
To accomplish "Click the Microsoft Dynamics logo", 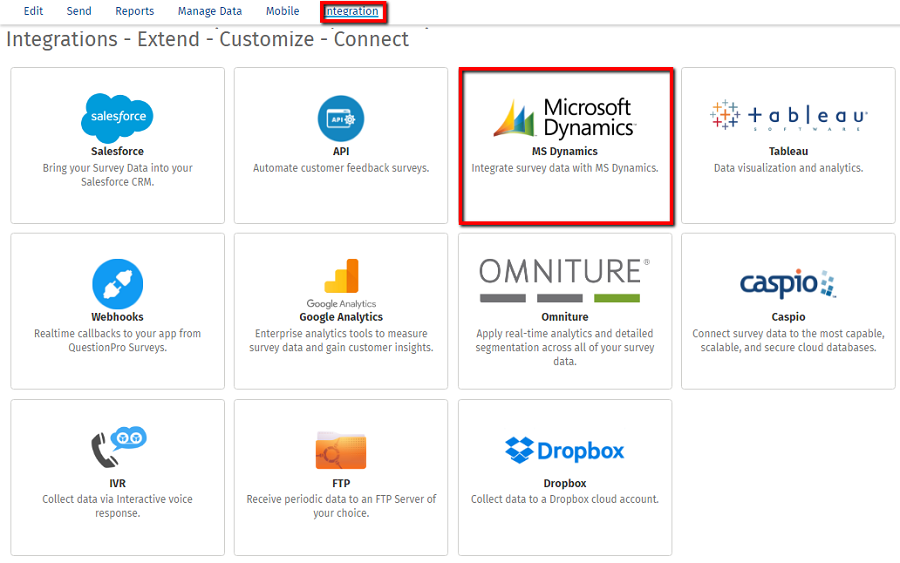I will point(565,118).
